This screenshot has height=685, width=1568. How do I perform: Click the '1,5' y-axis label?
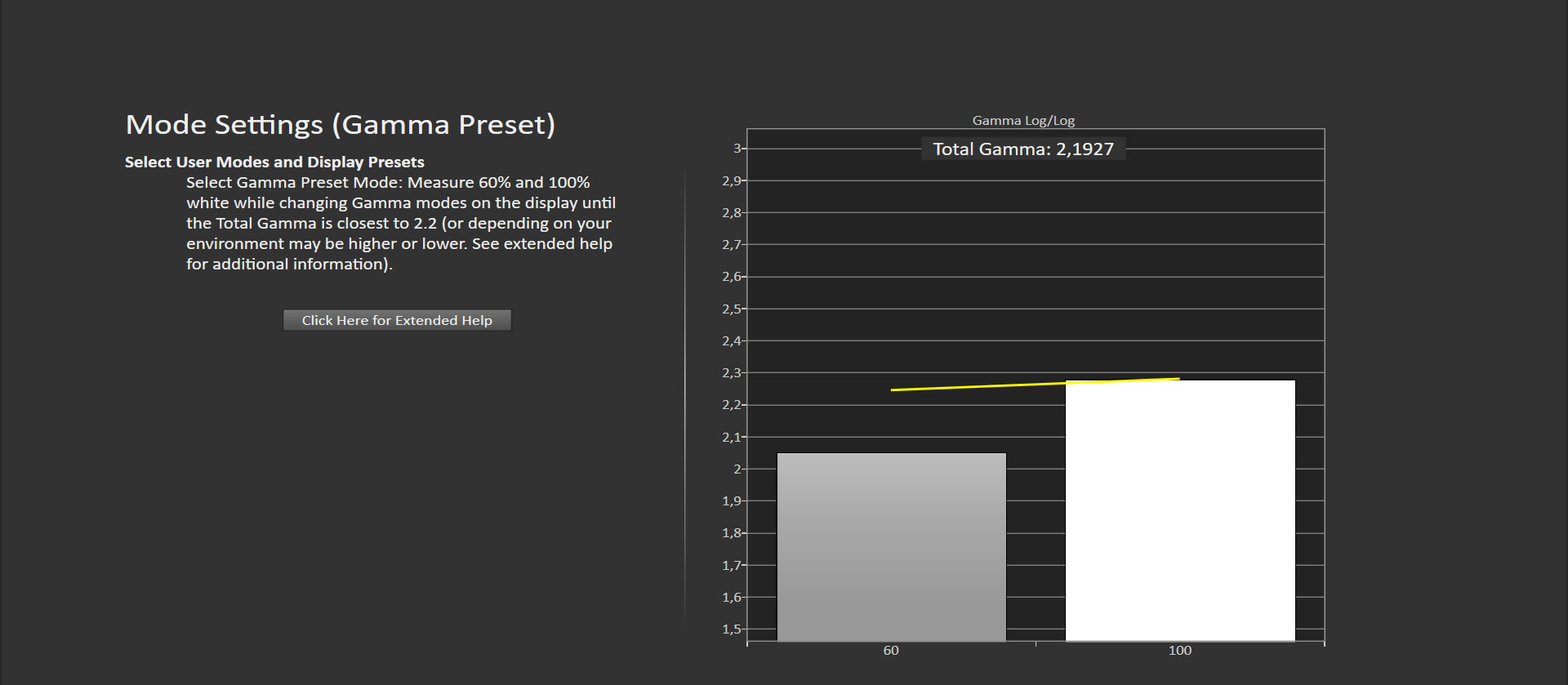[731, 629]
